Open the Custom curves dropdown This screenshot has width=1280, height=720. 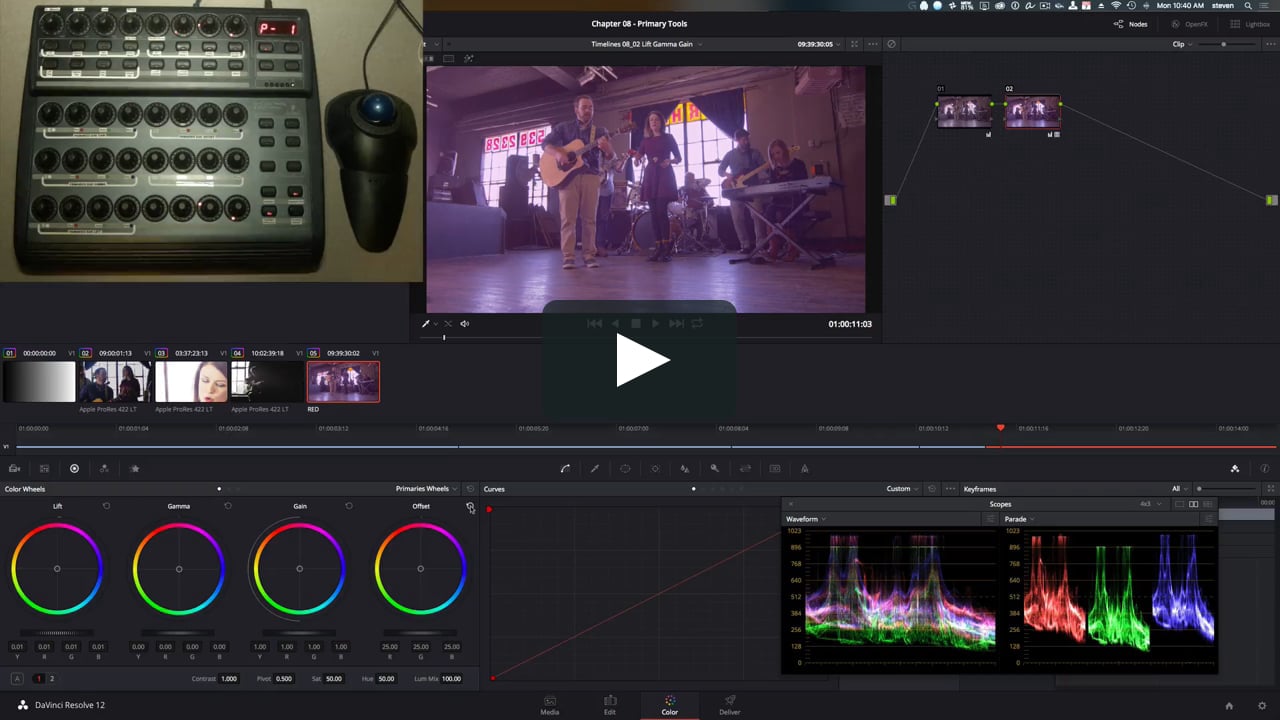902,489
